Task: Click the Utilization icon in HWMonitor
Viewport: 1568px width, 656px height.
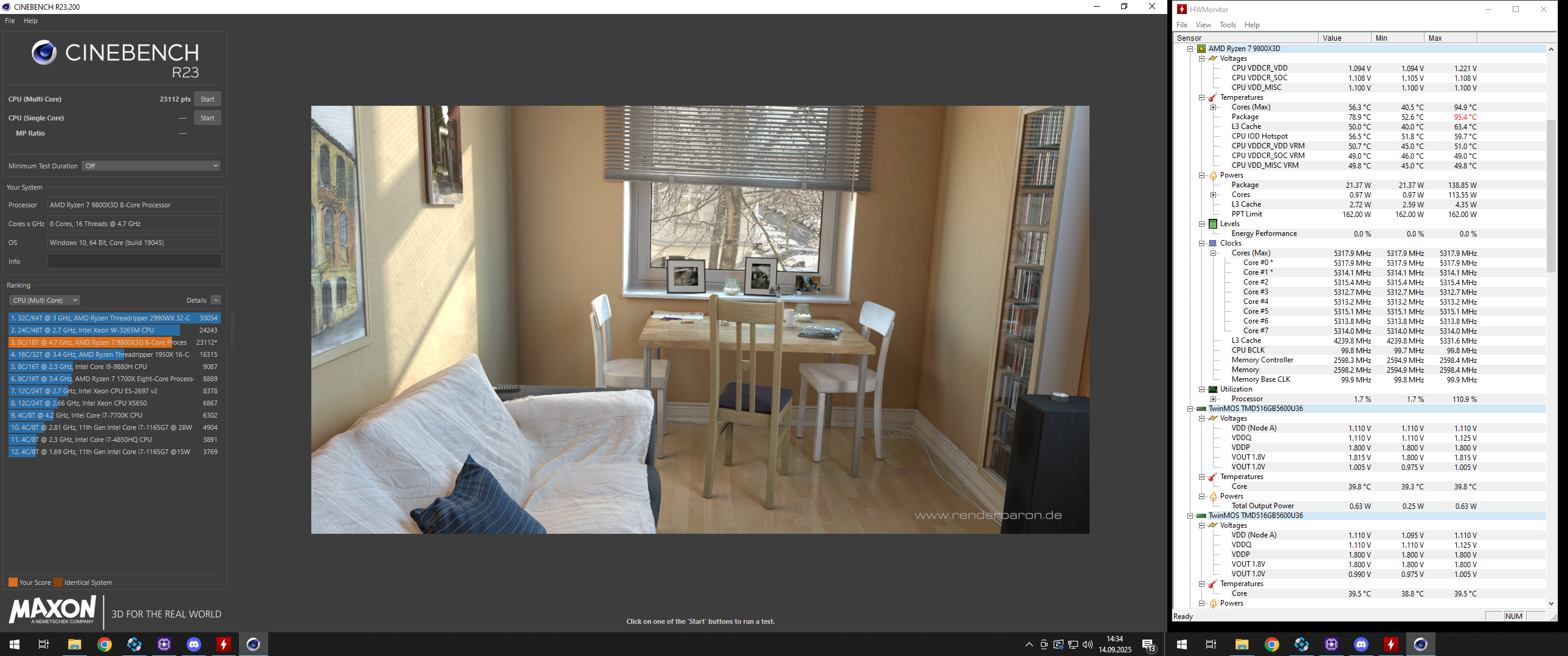Action: click(1212, 390)
